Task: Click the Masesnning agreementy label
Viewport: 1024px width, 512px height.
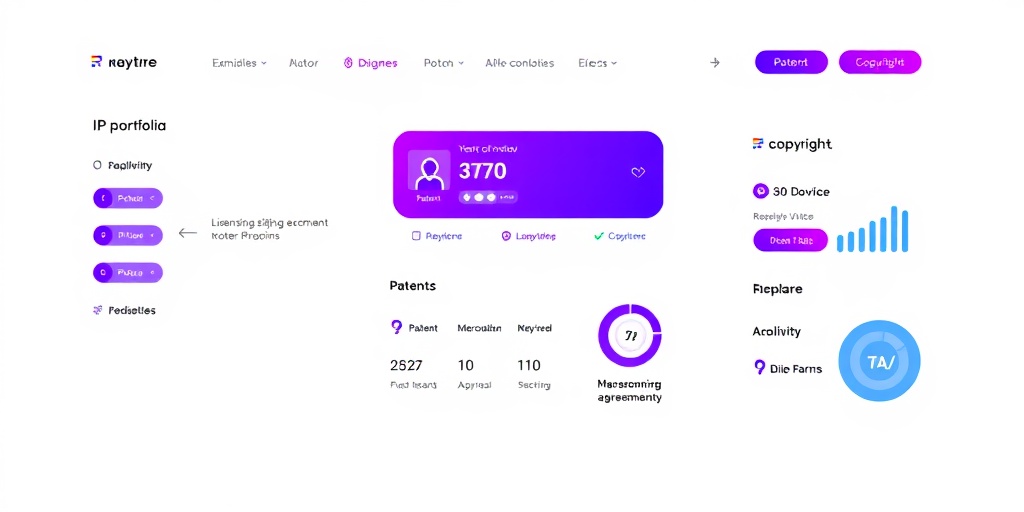Action: pyautogui.click(x=630, y=391)
